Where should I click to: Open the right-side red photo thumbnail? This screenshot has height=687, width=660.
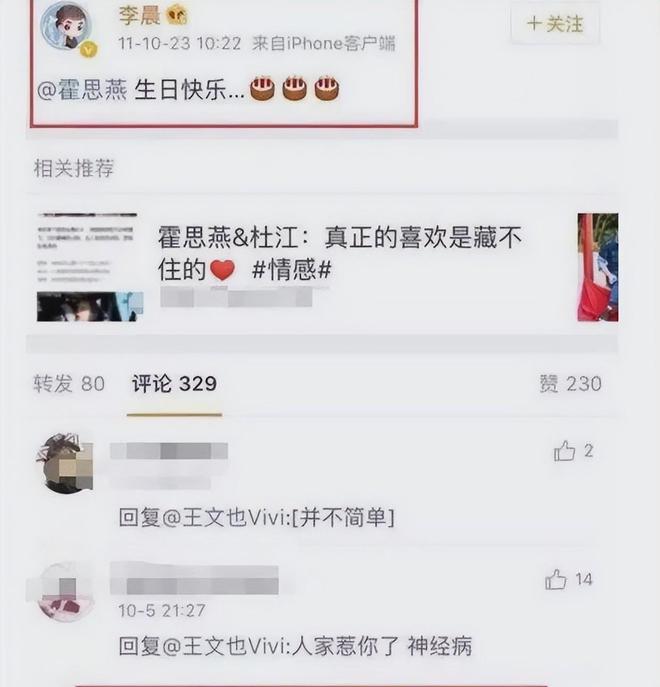(598, 267)
